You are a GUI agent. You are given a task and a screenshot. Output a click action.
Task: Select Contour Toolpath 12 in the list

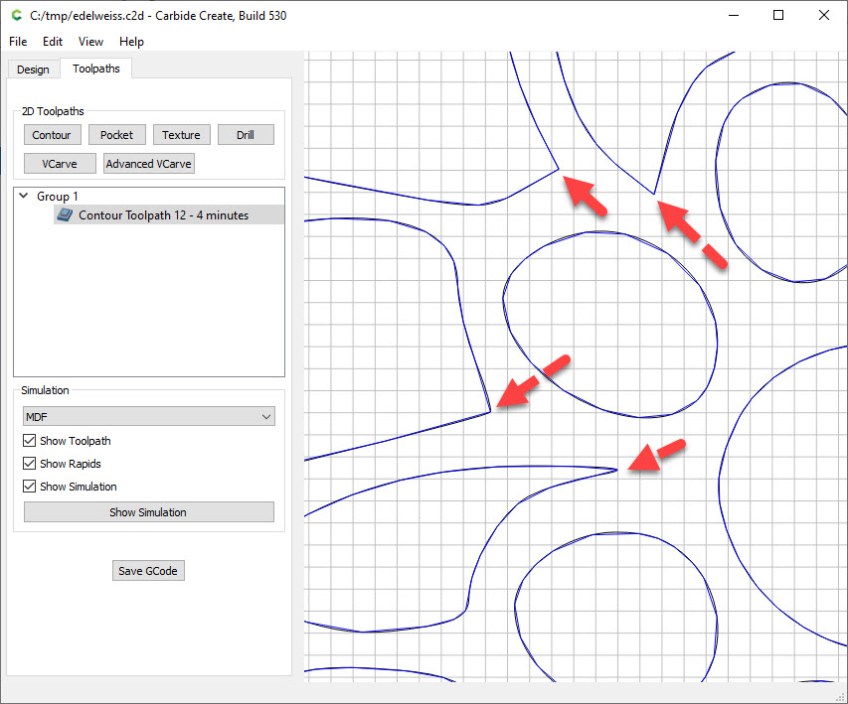pyautogui.click(x=163, y=215)
